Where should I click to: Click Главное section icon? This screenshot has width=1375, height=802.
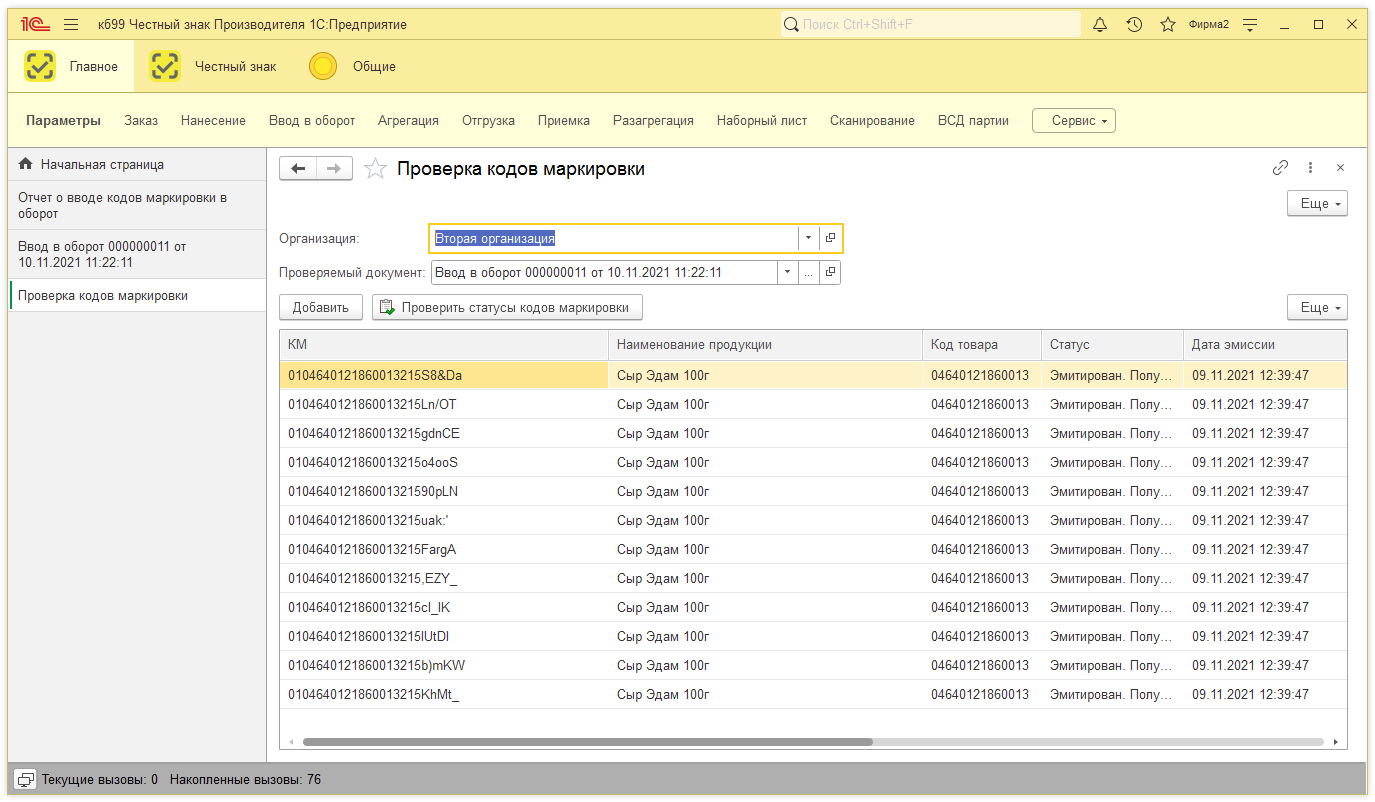[x=40, y=66]
